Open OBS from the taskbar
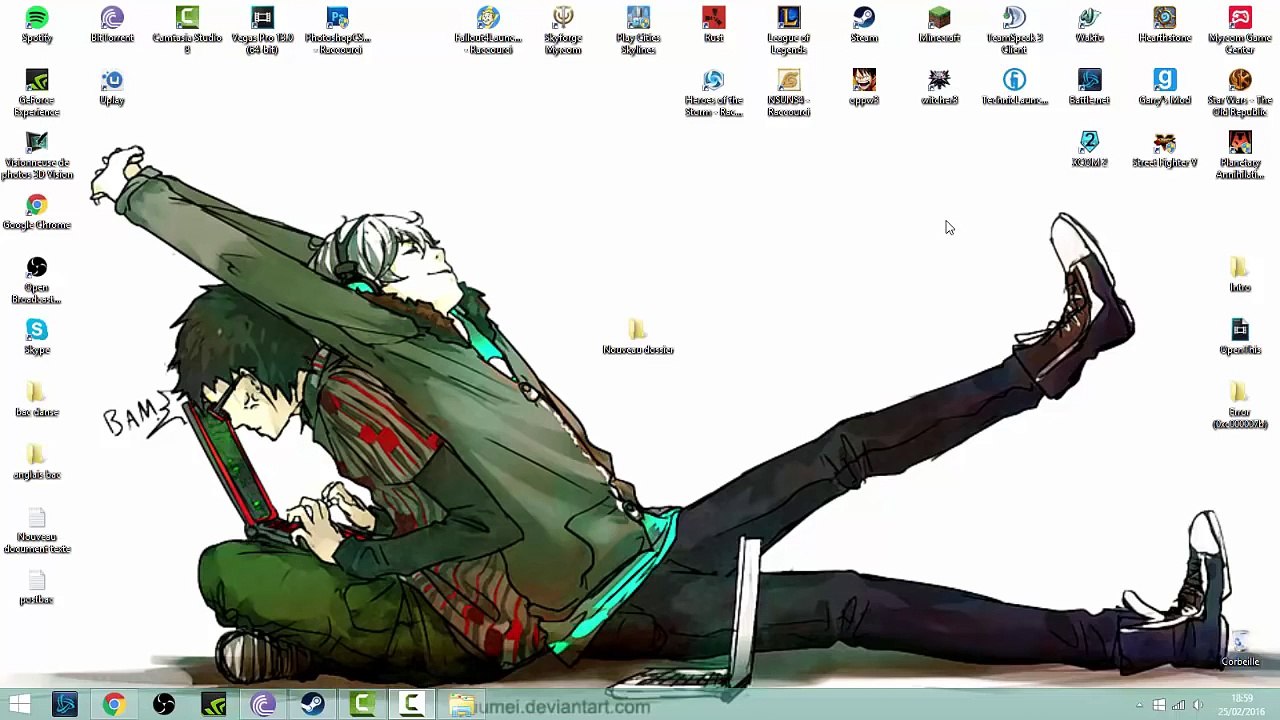The image size is (1280, 720). click(164, 705)
